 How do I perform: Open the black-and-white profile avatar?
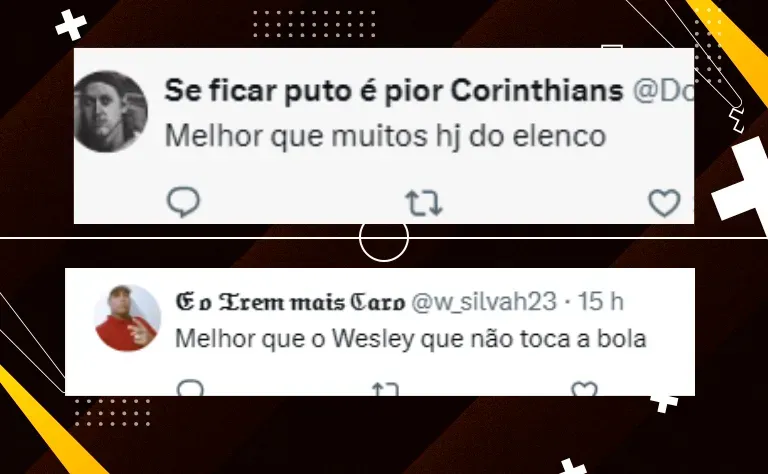point(111,112)
